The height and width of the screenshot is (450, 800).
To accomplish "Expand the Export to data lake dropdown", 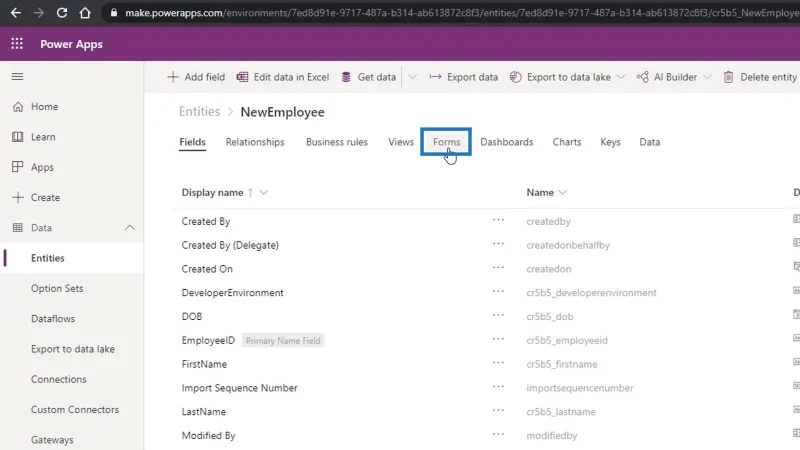I will 620,77.
